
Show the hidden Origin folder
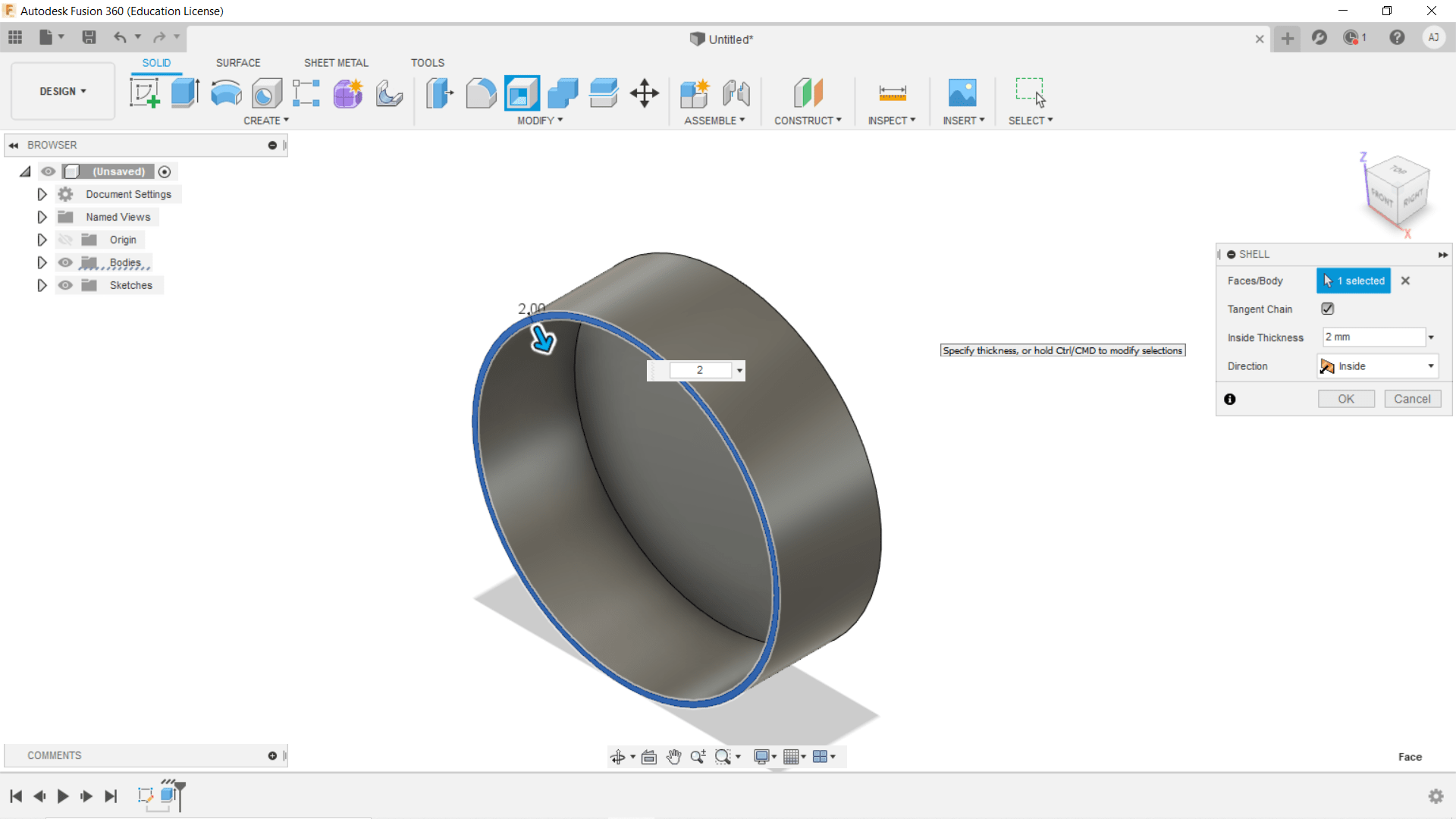[x=65, y=240]
